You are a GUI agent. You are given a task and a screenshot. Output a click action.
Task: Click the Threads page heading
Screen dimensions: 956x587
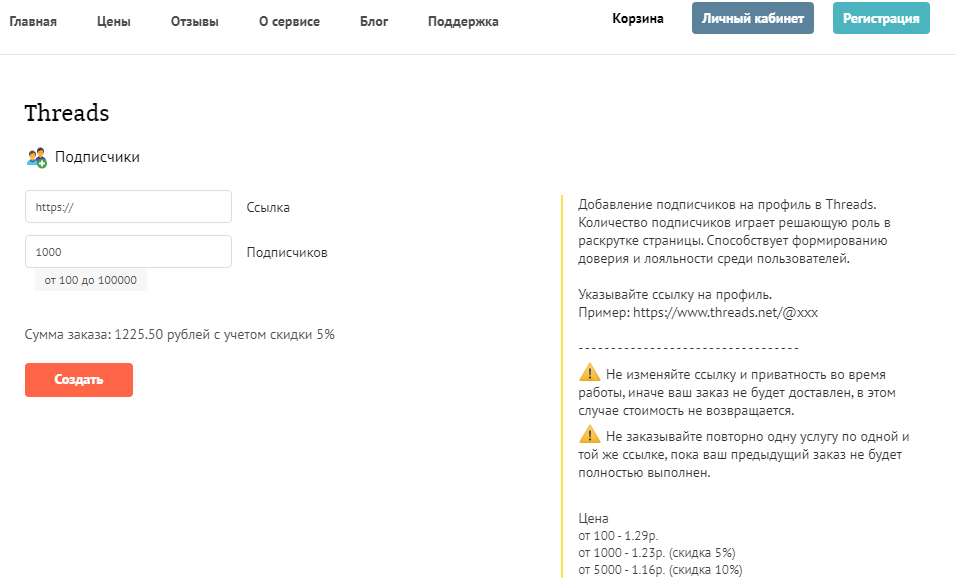67,113
